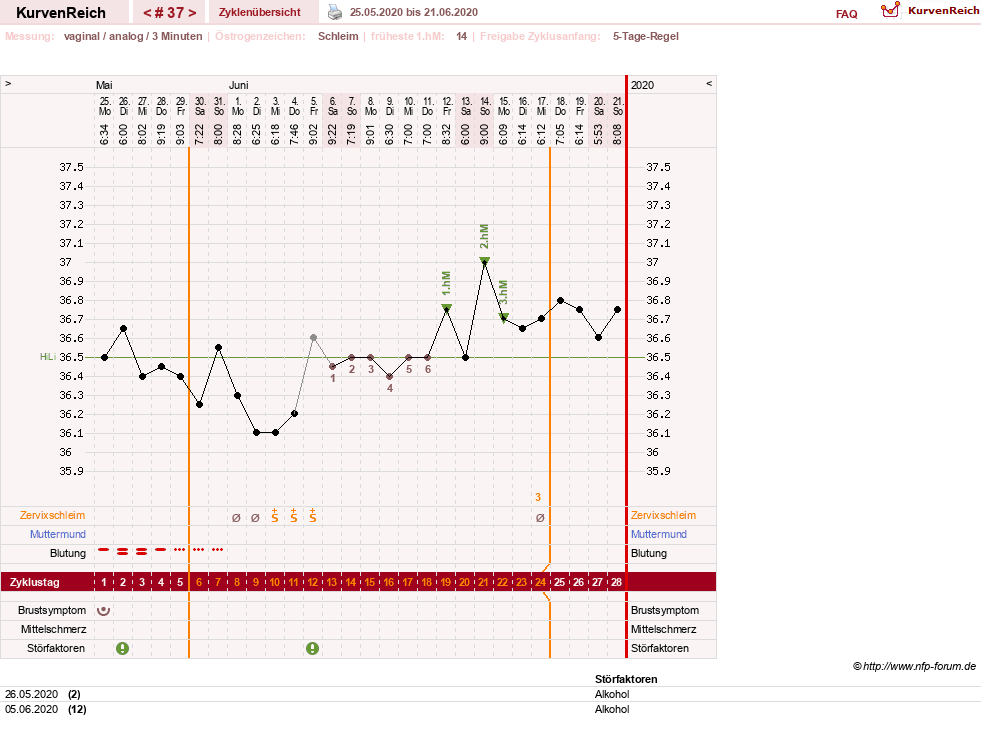The height and width of the screenshot is (738, 981).
Task: Click the spotting dots on cycle day 7
Action: point(218,550)
